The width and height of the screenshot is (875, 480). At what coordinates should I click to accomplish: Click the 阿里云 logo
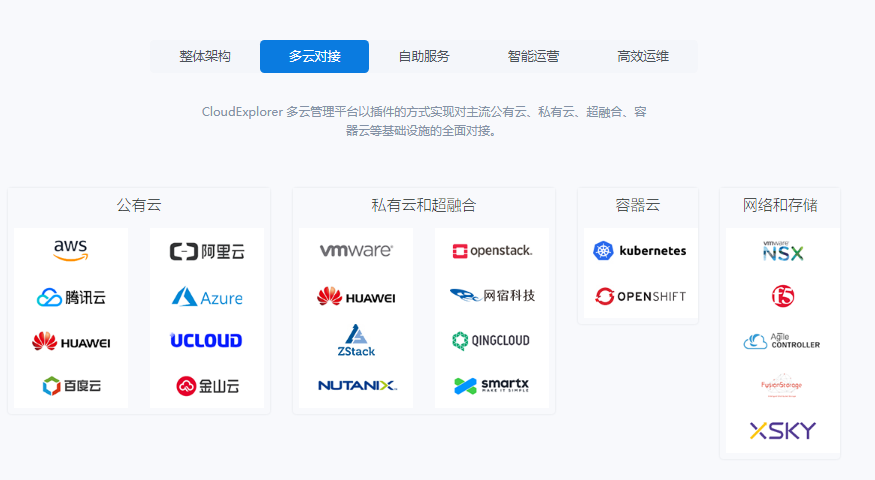tap(207, 252)
